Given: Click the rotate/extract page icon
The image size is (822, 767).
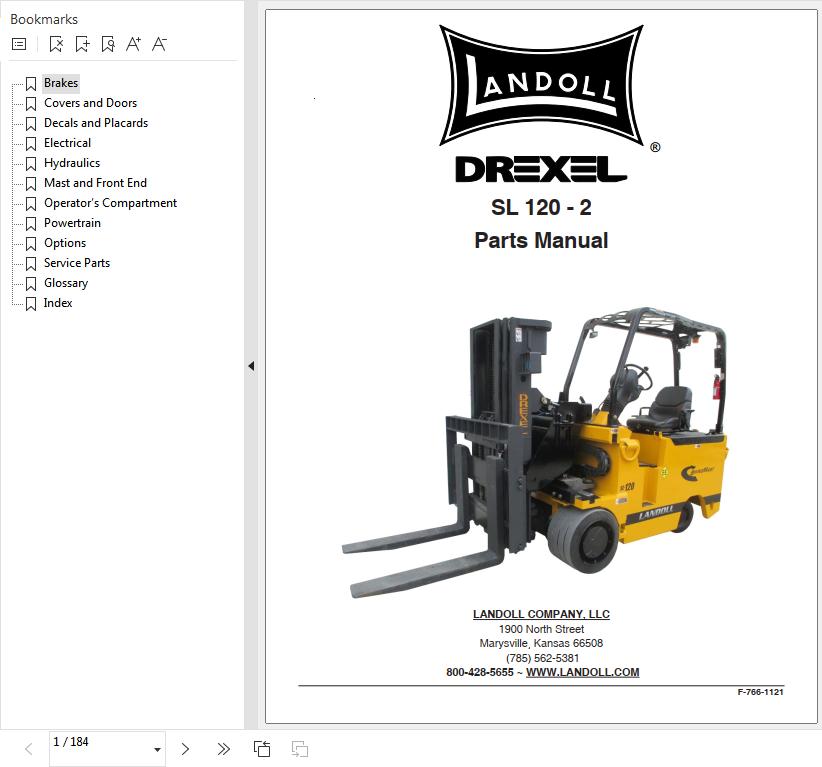Looking at the screenshot, I should pyautogui.click(x=262, y=749).
